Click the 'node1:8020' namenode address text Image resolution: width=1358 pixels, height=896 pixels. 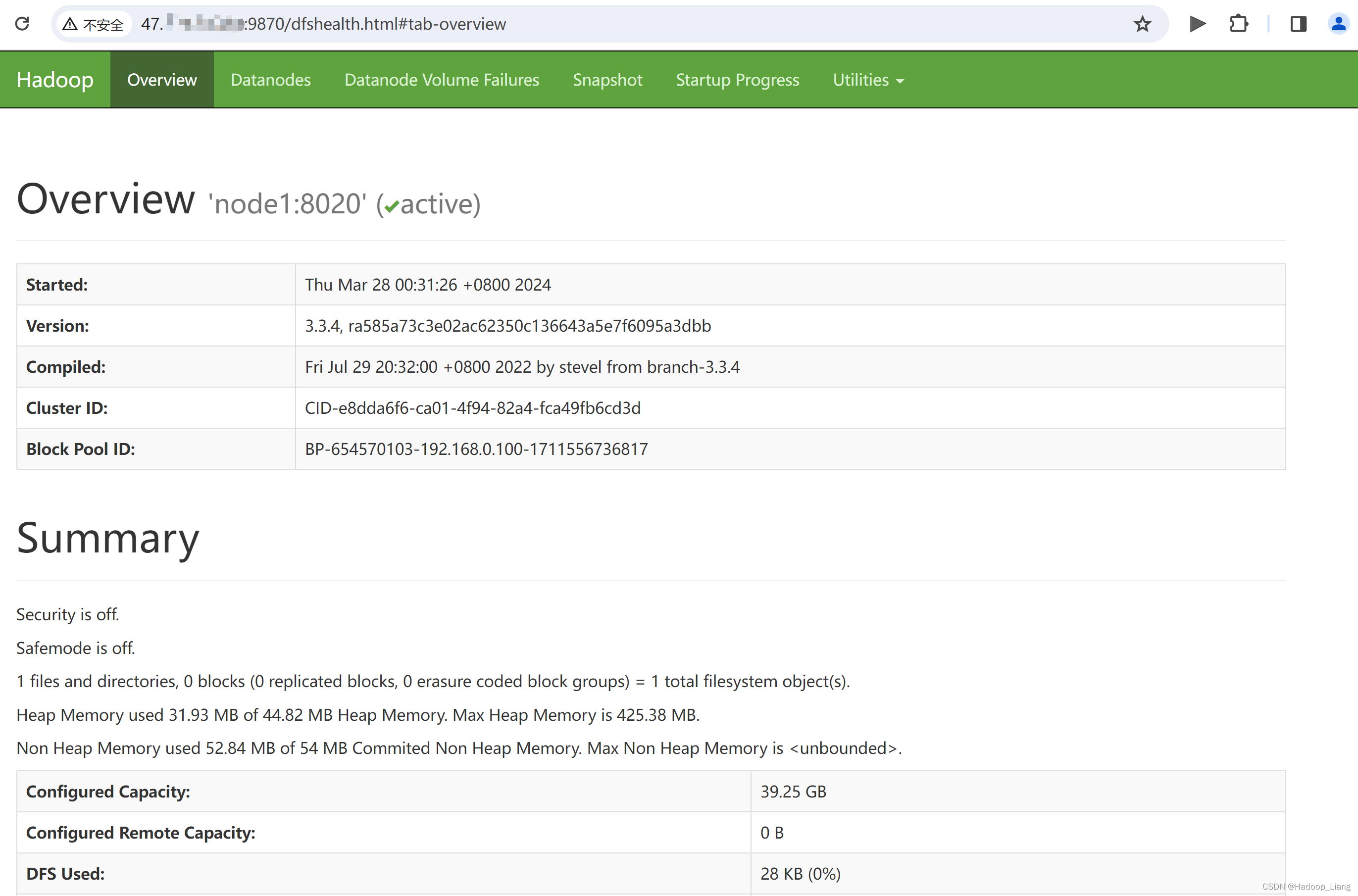[x=287, y=203]
